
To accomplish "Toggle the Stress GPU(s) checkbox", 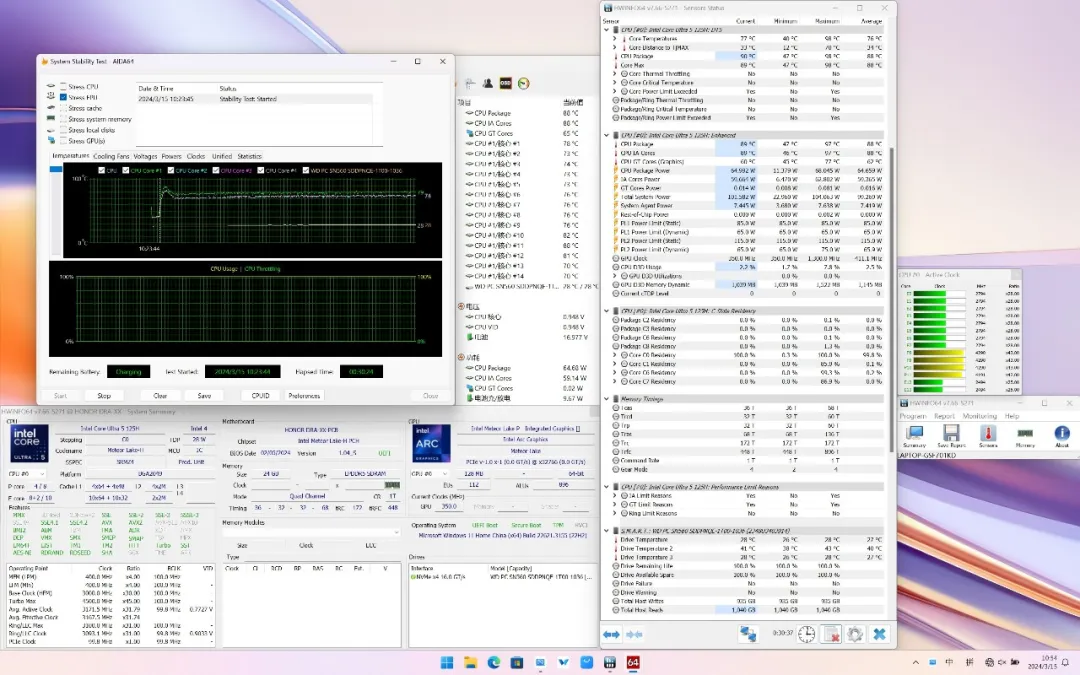I will tap(64, 141).
